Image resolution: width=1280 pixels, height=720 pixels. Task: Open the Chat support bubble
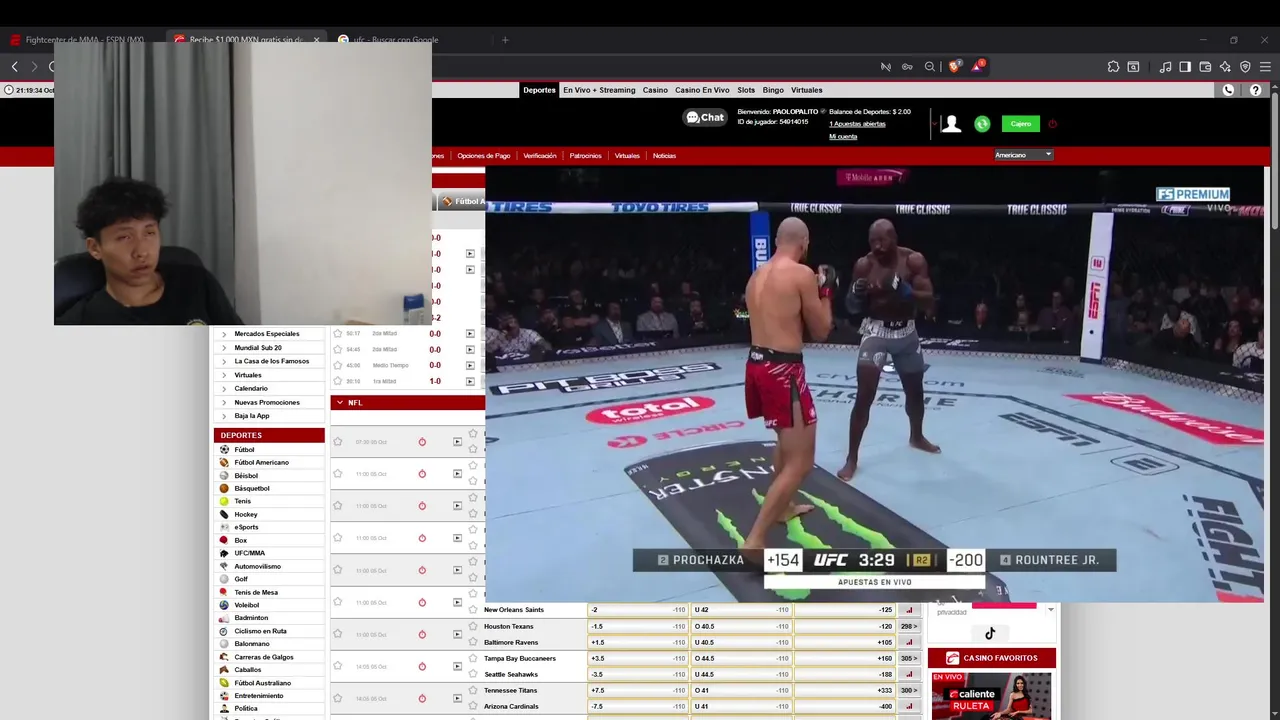point(704,117)
